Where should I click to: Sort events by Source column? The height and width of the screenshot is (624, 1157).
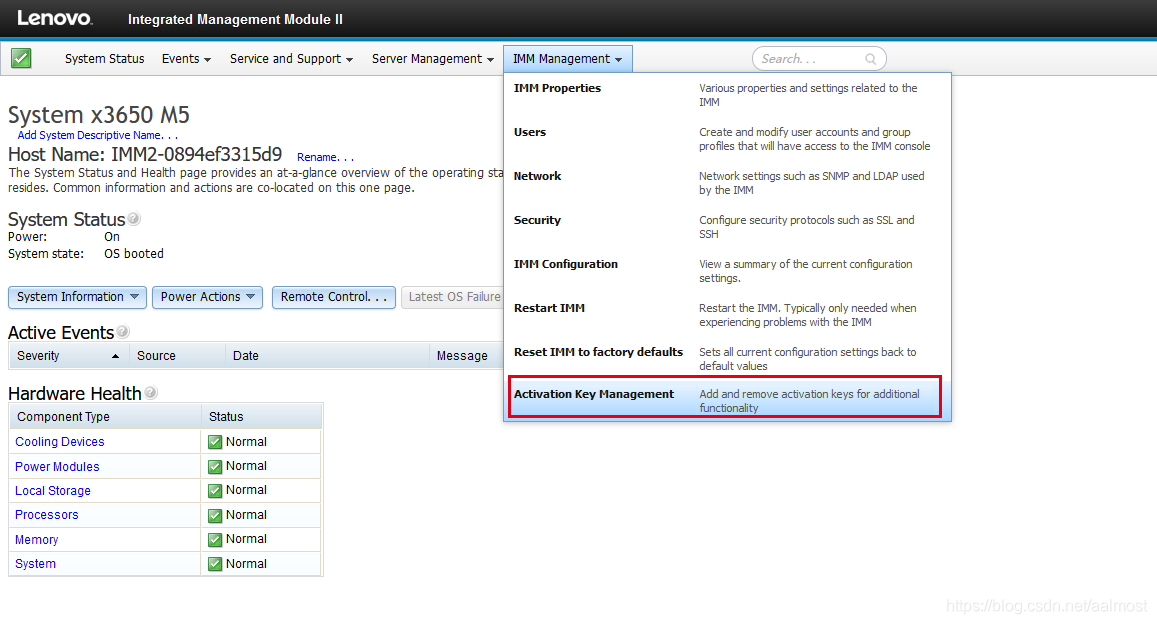point(177,356)
